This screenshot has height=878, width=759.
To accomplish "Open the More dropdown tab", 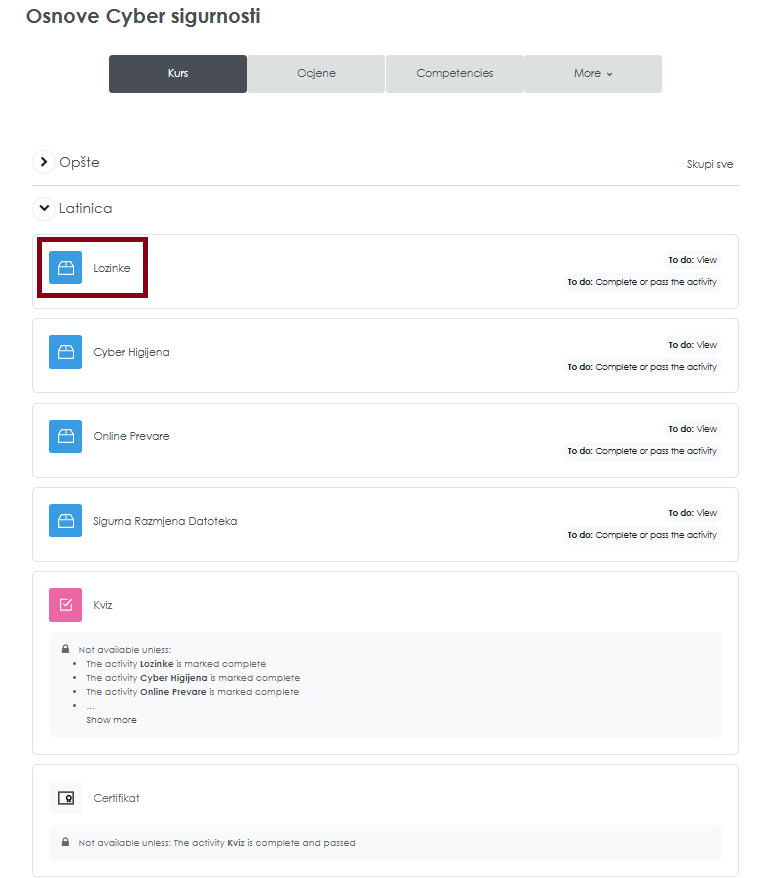I will pyautogui.click(x=592, y=74).
